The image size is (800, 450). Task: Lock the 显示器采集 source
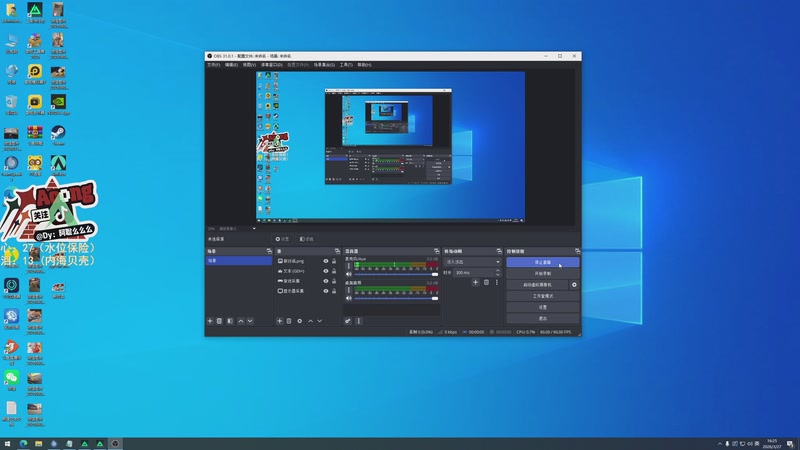tap(334, 291)
